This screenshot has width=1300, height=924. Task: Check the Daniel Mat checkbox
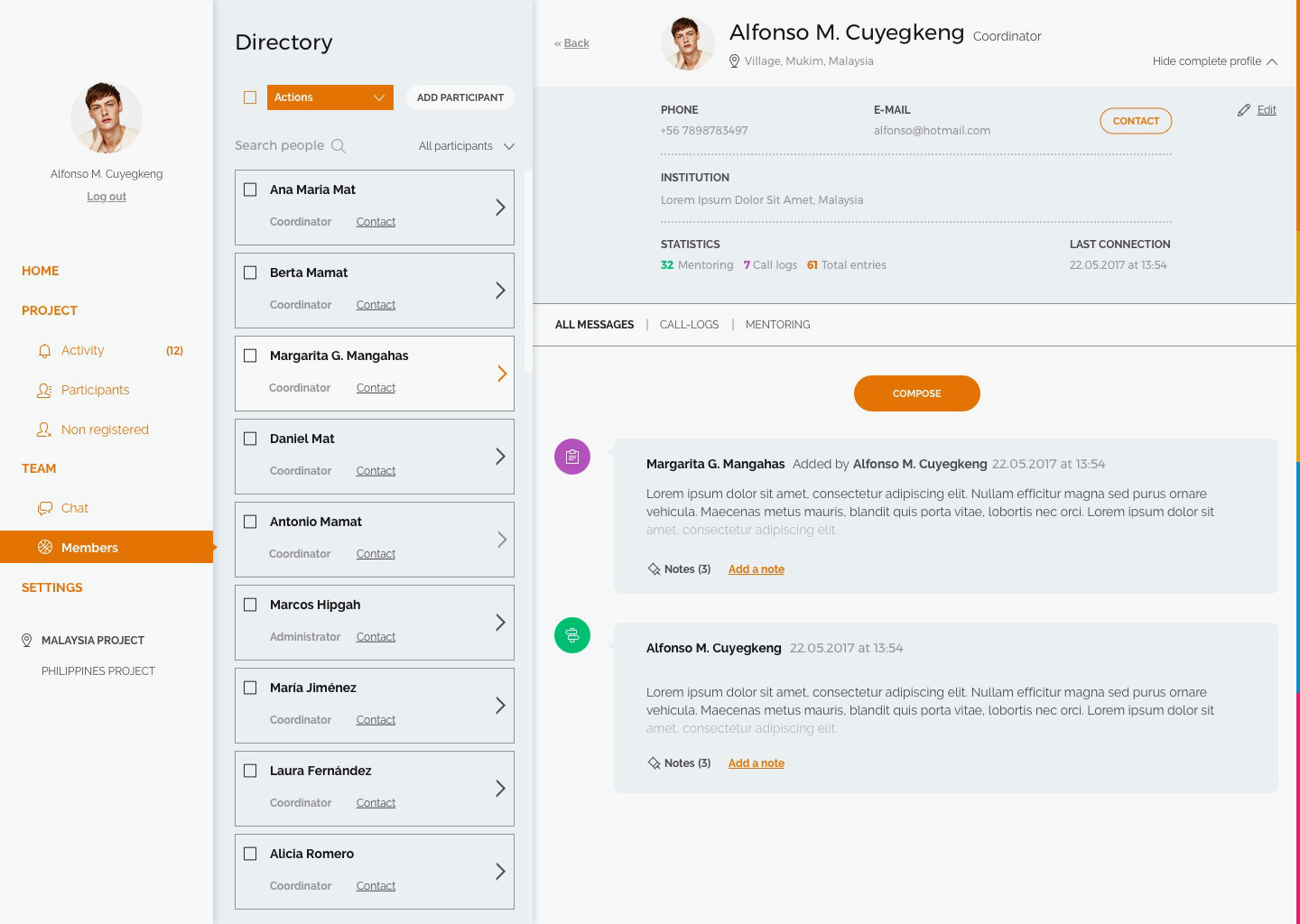250,439
